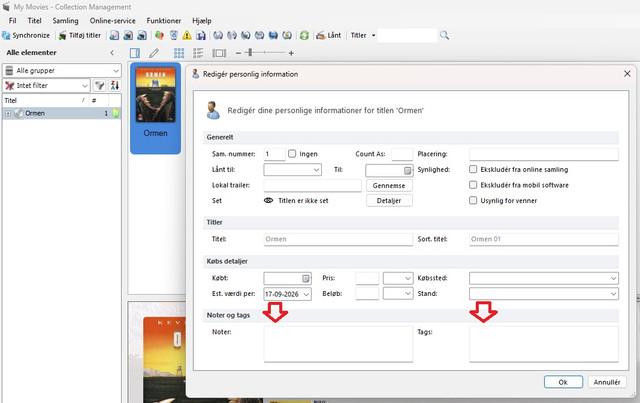Expand the Ormen tree row
This screenshot has width=640, height=403.
8,113
